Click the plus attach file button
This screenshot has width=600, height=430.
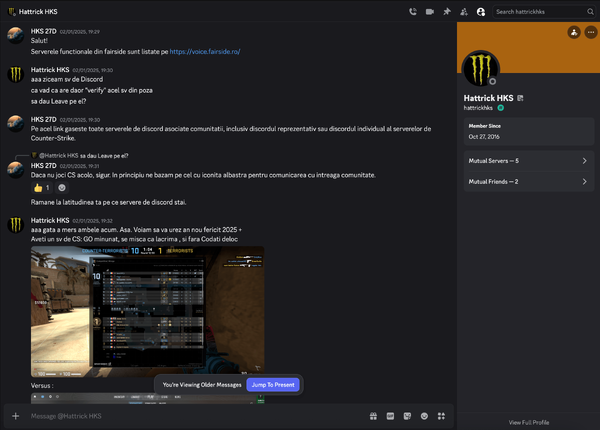(x=16, y=416)
